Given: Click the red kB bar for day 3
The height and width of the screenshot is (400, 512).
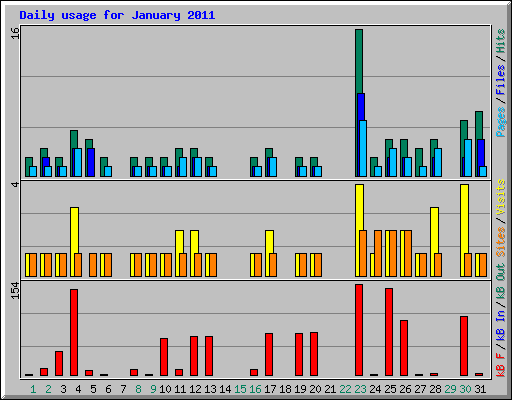Looking at the screenshot, I should [59, 363].
